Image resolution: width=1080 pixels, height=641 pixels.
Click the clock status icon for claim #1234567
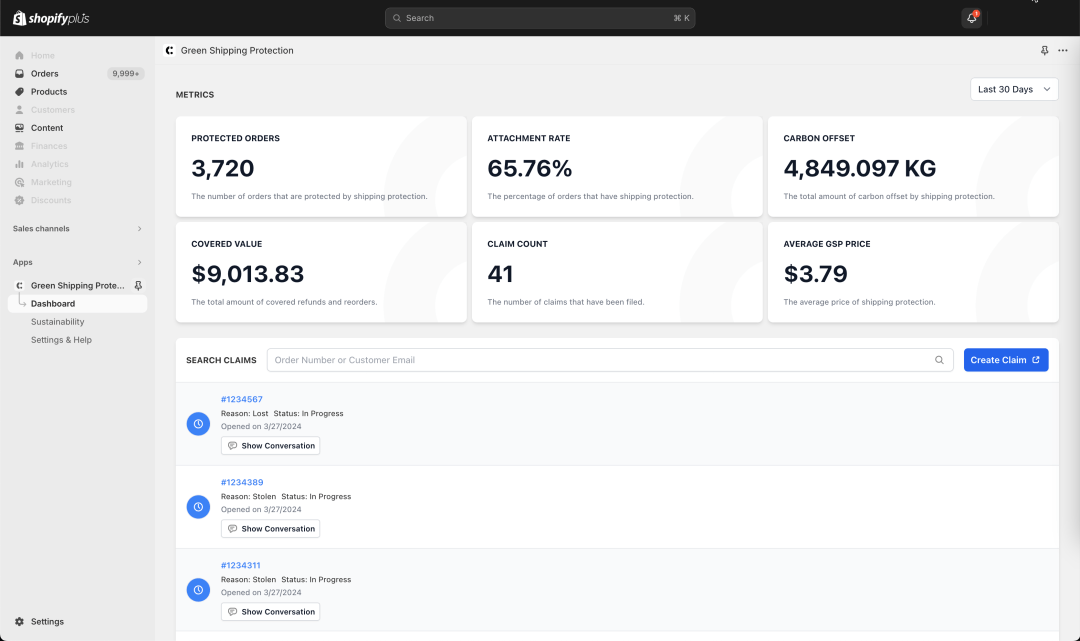click(x=198, y=424)
